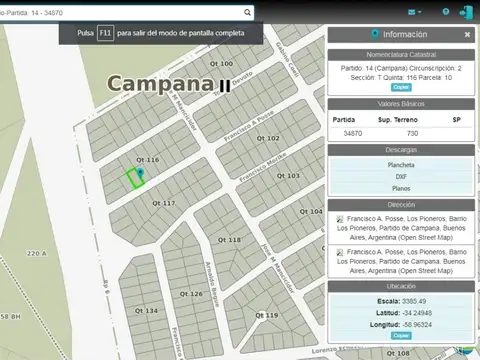Viewport: 480px width, 360px height.
Task: Click the Sup. Terreno value 730
Action: pyautogui.click(x=412, y=133)
